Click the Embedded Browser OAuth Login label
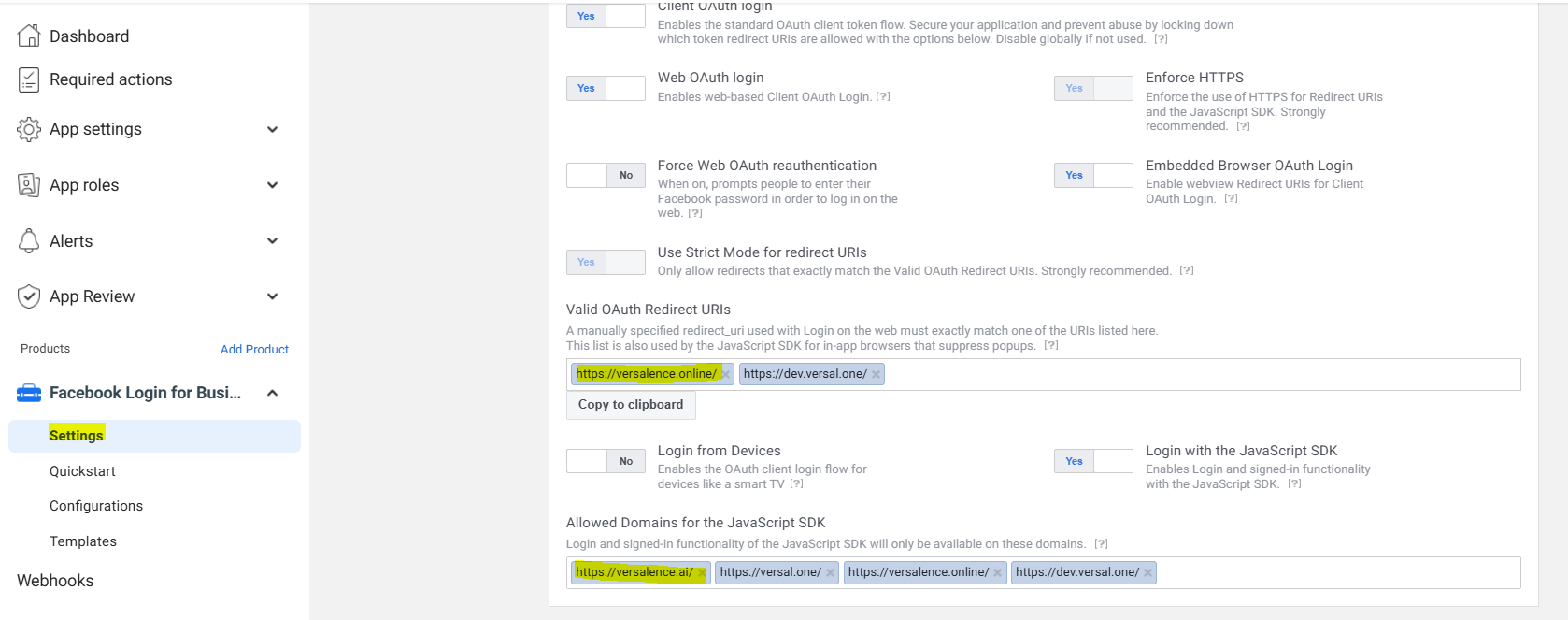This screenshot has width=1568, height=620. 1249,166
